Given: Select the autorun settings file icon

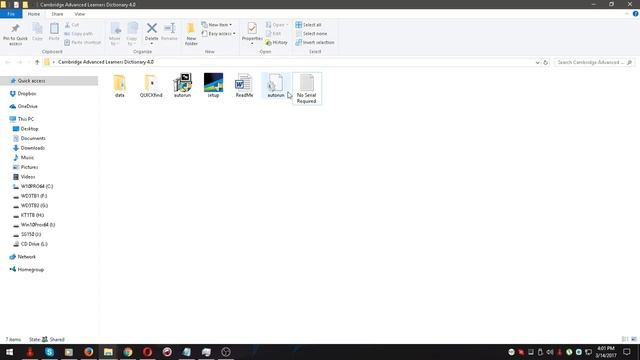Looking at the screenshot, I should point(276,85).
